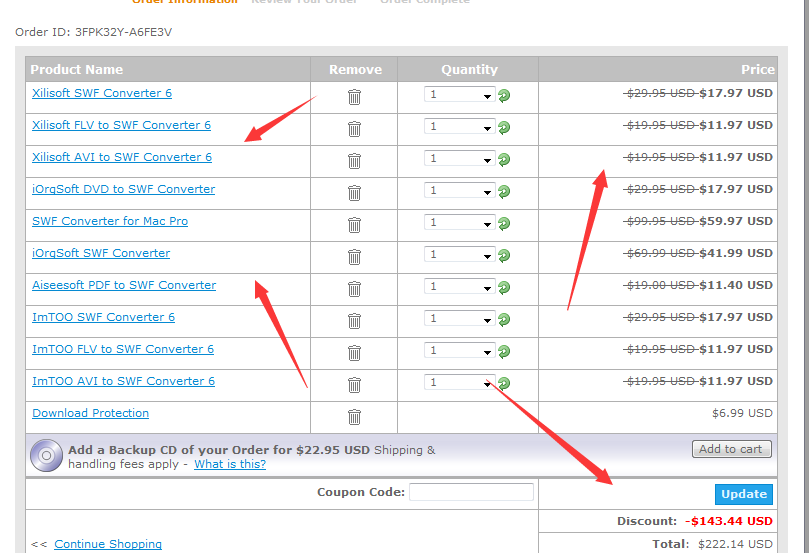809x553 pixels.
Task: Open Xilisoft FLV to SWF Converter 6 link
Action: [x=121, y=125]
